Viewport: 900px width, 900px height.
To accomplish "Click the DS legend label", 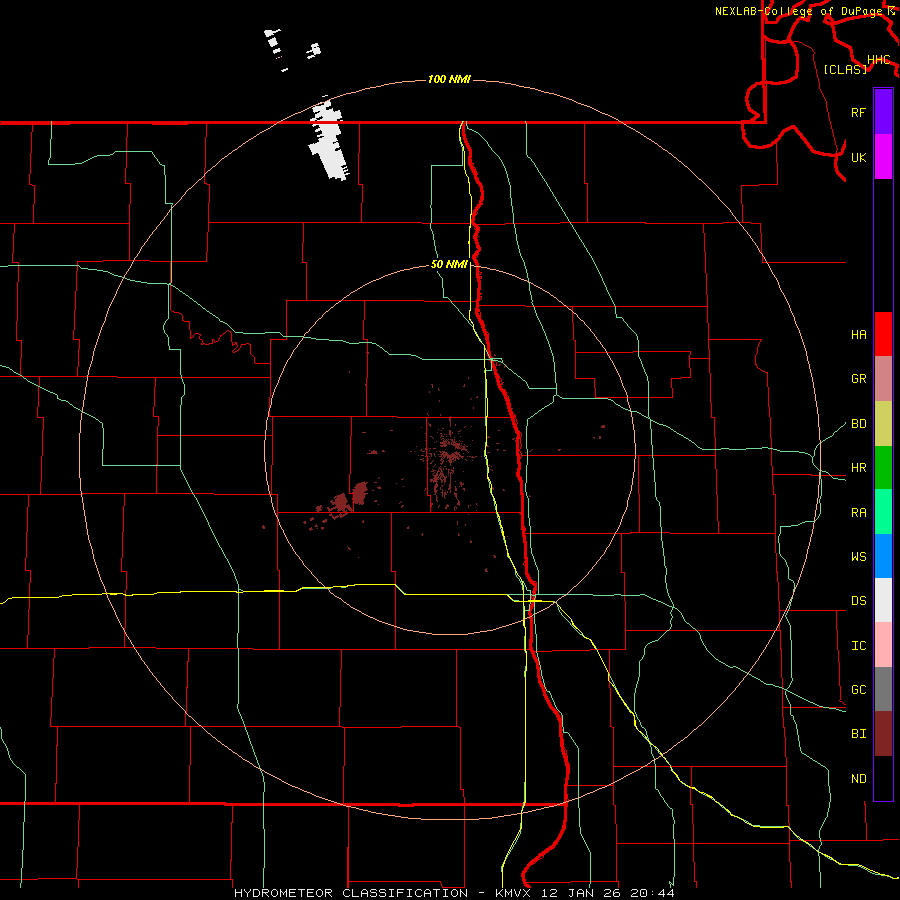I will (858, 601).
